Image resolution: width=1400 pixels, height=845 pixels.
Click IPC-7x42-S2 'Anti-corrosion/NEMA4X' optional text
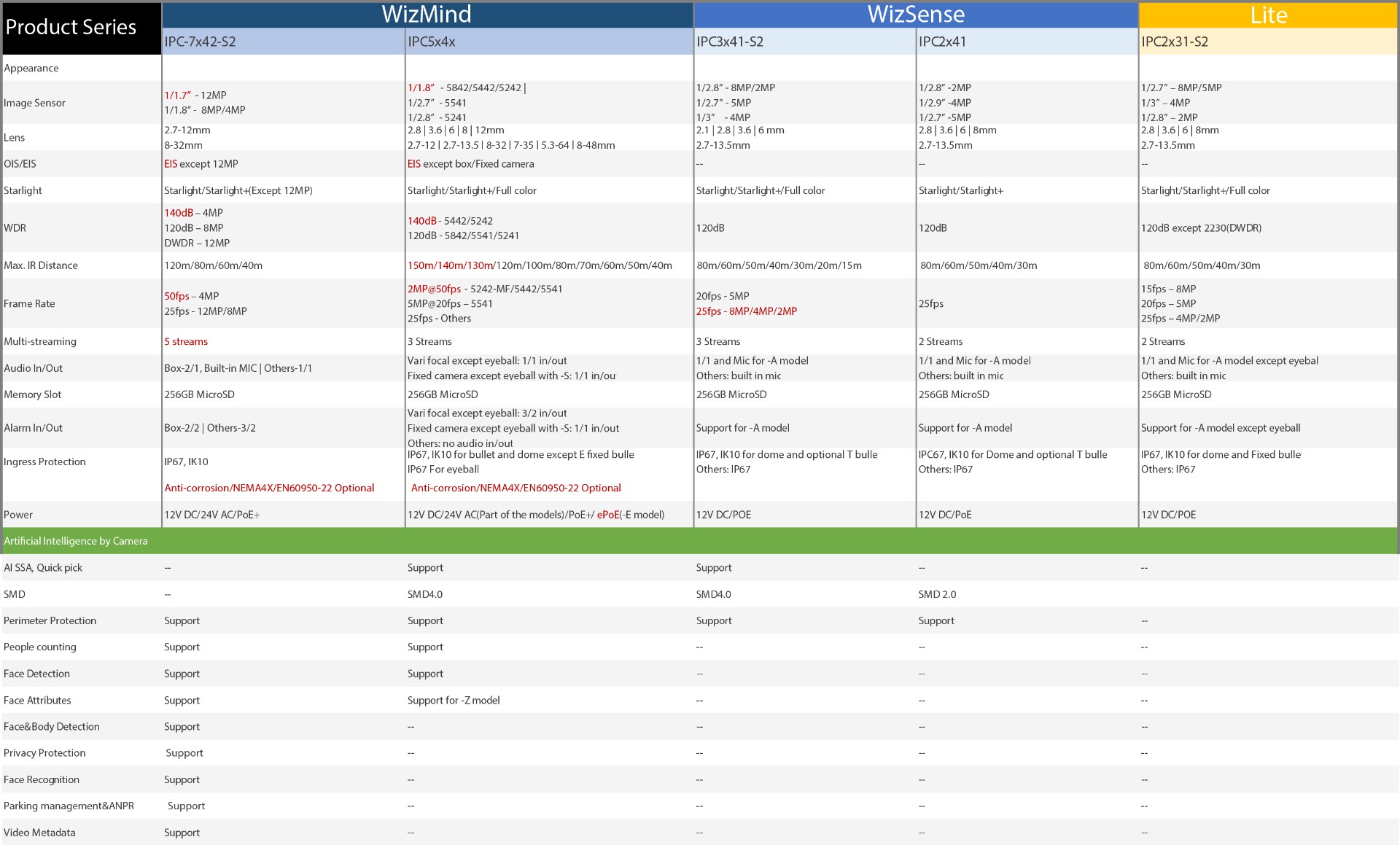(269, 488)
